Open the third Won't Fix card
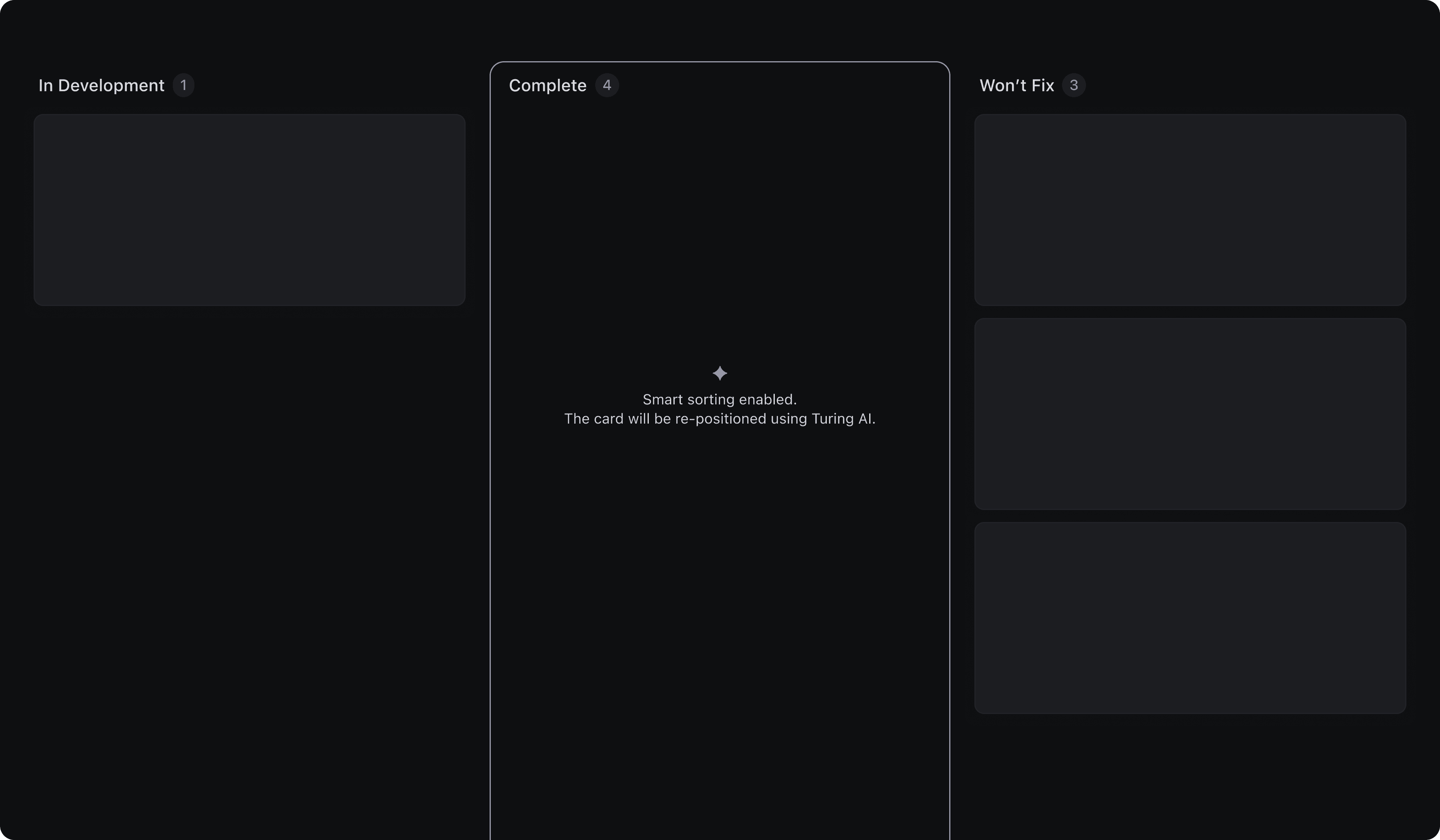 coord(1190,617)
